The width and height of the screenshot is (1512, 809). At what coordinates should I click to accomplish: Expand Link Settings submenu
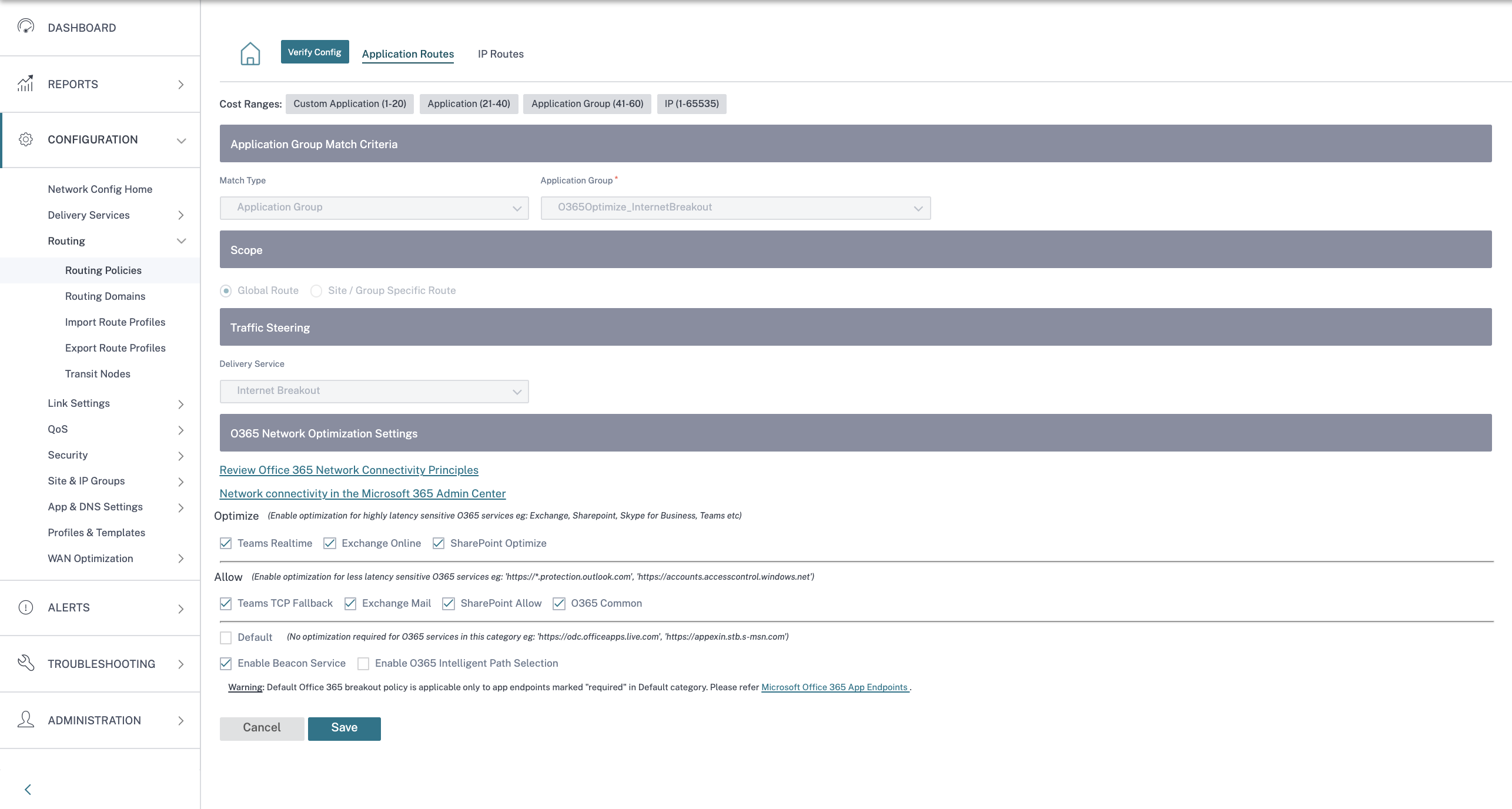(x=181, y=403)
